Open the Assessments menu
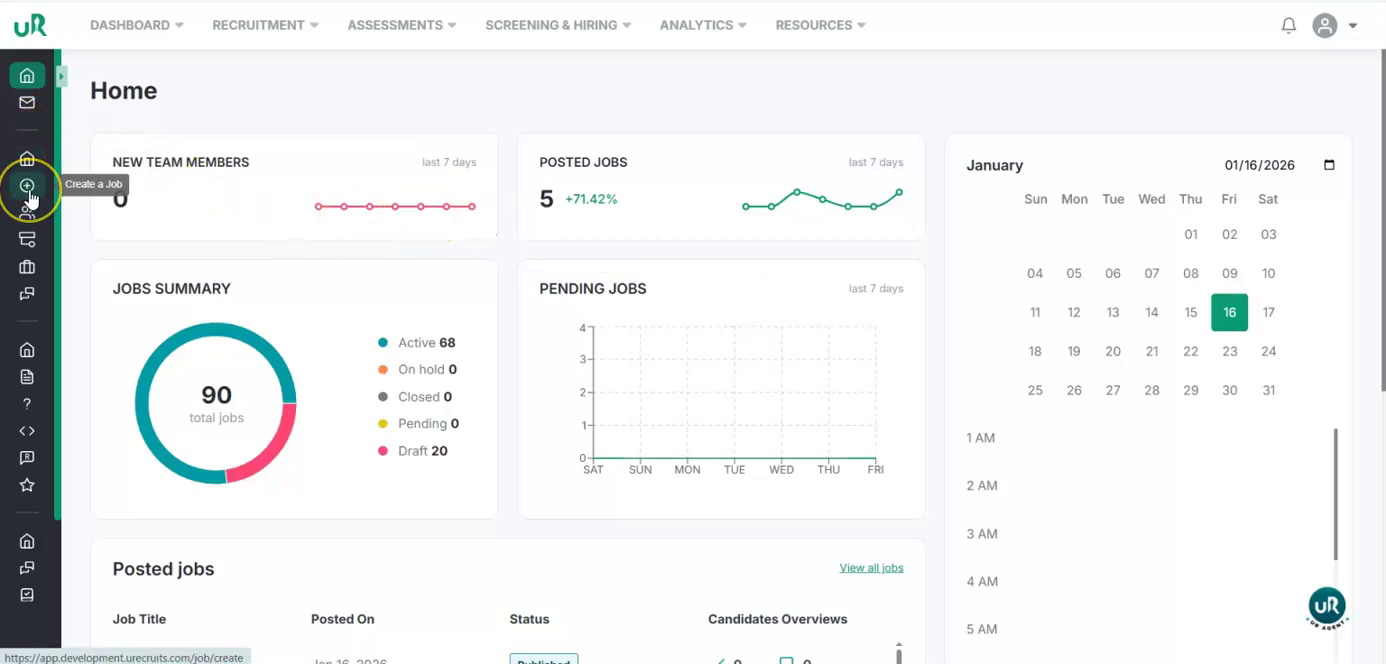Image resolution: width=1386 pixels, height=664 pixels. click(401, 25)
